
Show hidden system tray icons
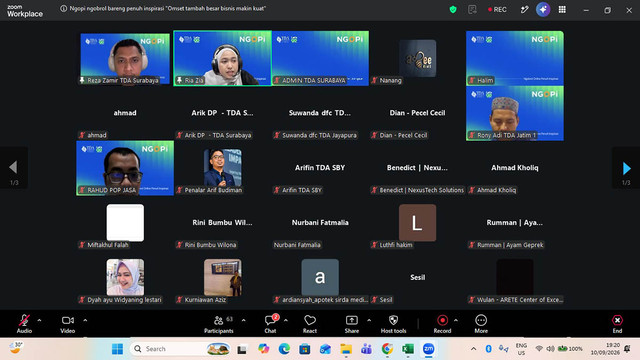point(473,349)
